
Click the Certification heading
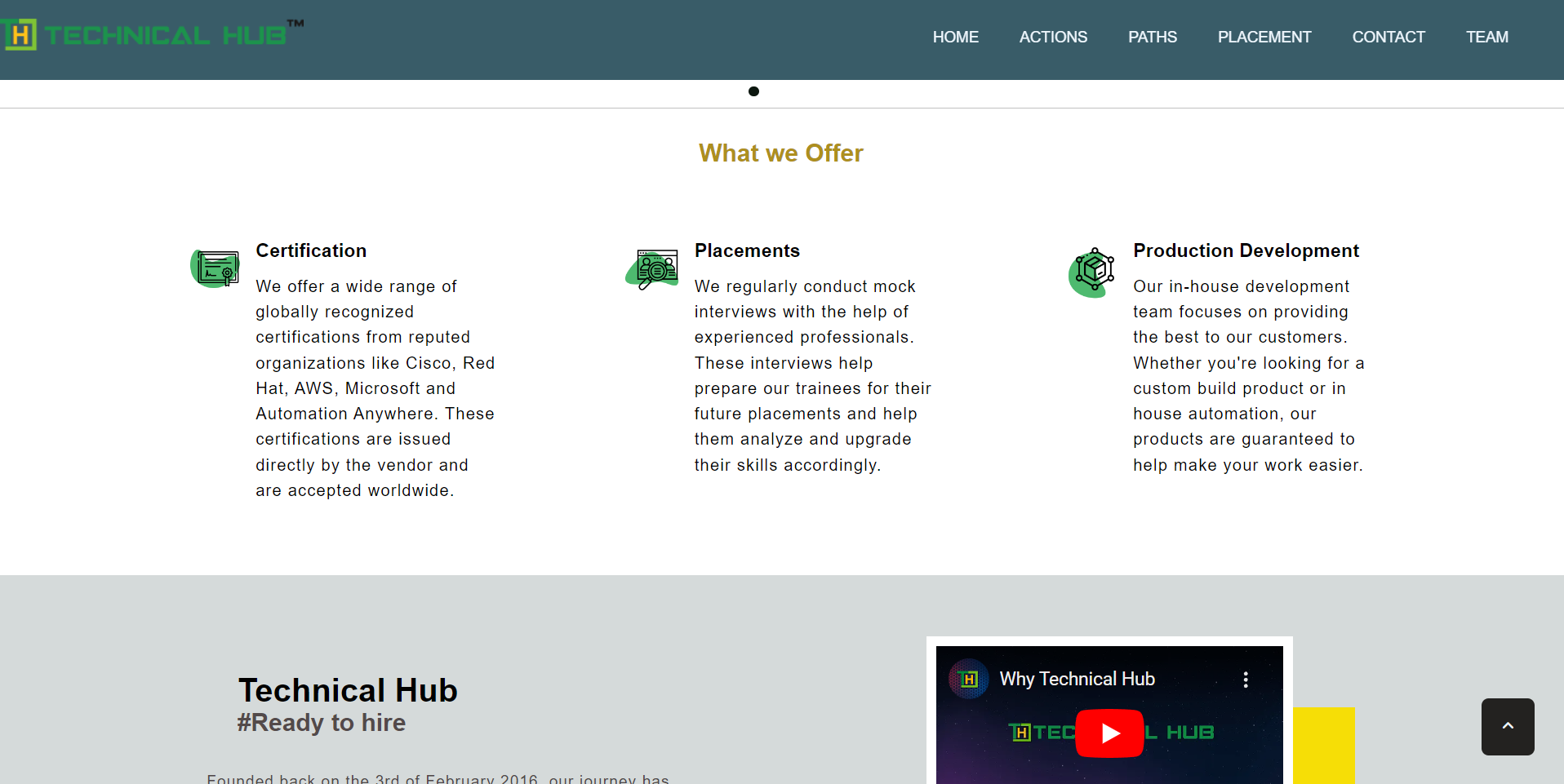click(311, 250)
